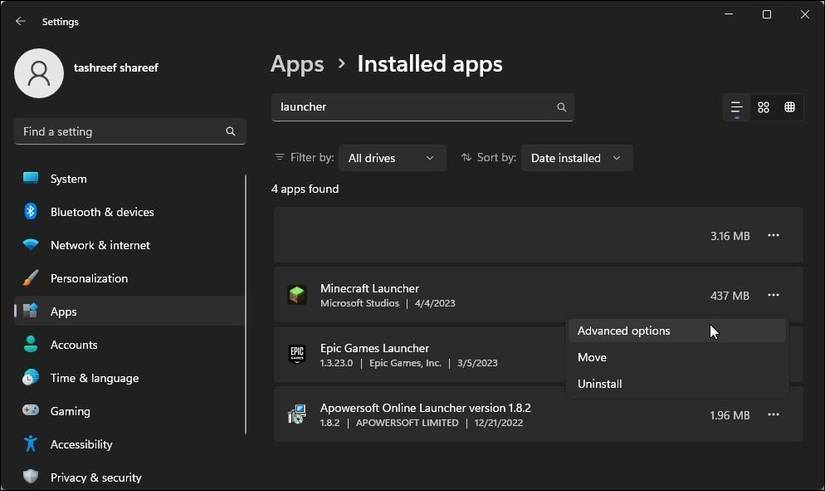Image resolution: width=825 pixels, height=491 pixels.
Task: Go to the Apps breadcrumb link
Action: (x=297, y=64)
